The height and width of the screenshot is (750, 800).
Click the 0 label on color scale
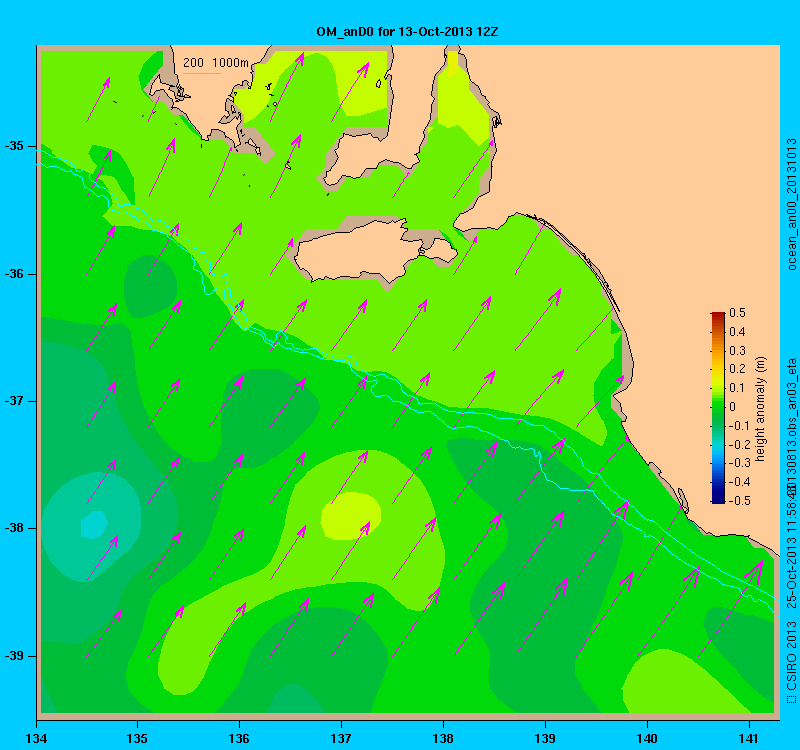click(x=733, y=407)
